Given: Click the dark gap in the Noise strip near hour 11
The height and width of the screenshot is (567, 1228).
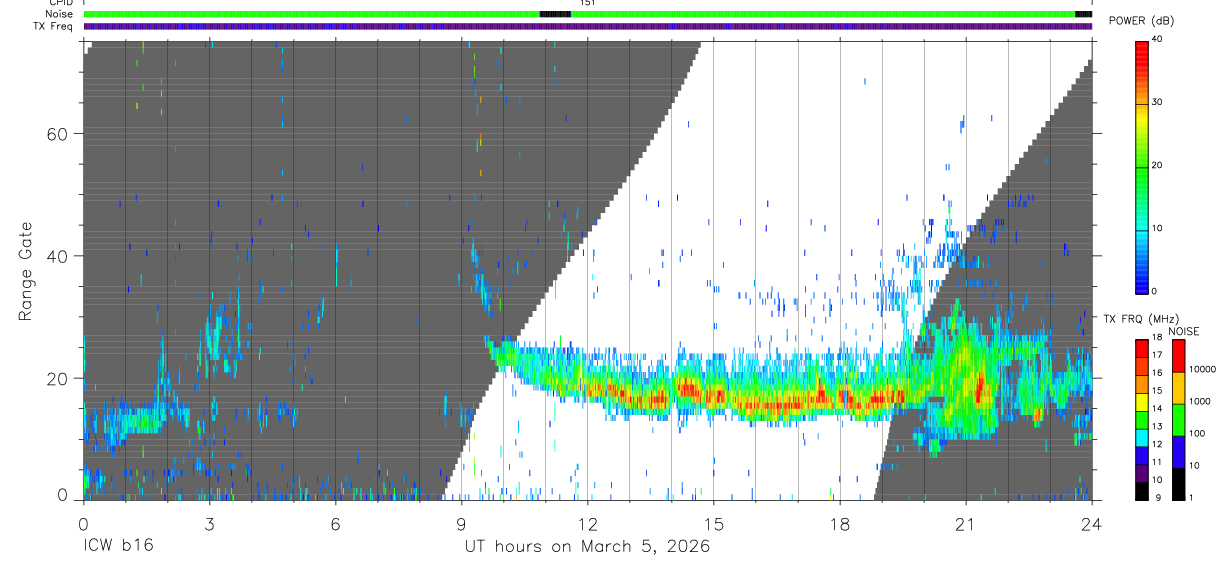Looking at the screenshot, I should (x=555, y=14).
